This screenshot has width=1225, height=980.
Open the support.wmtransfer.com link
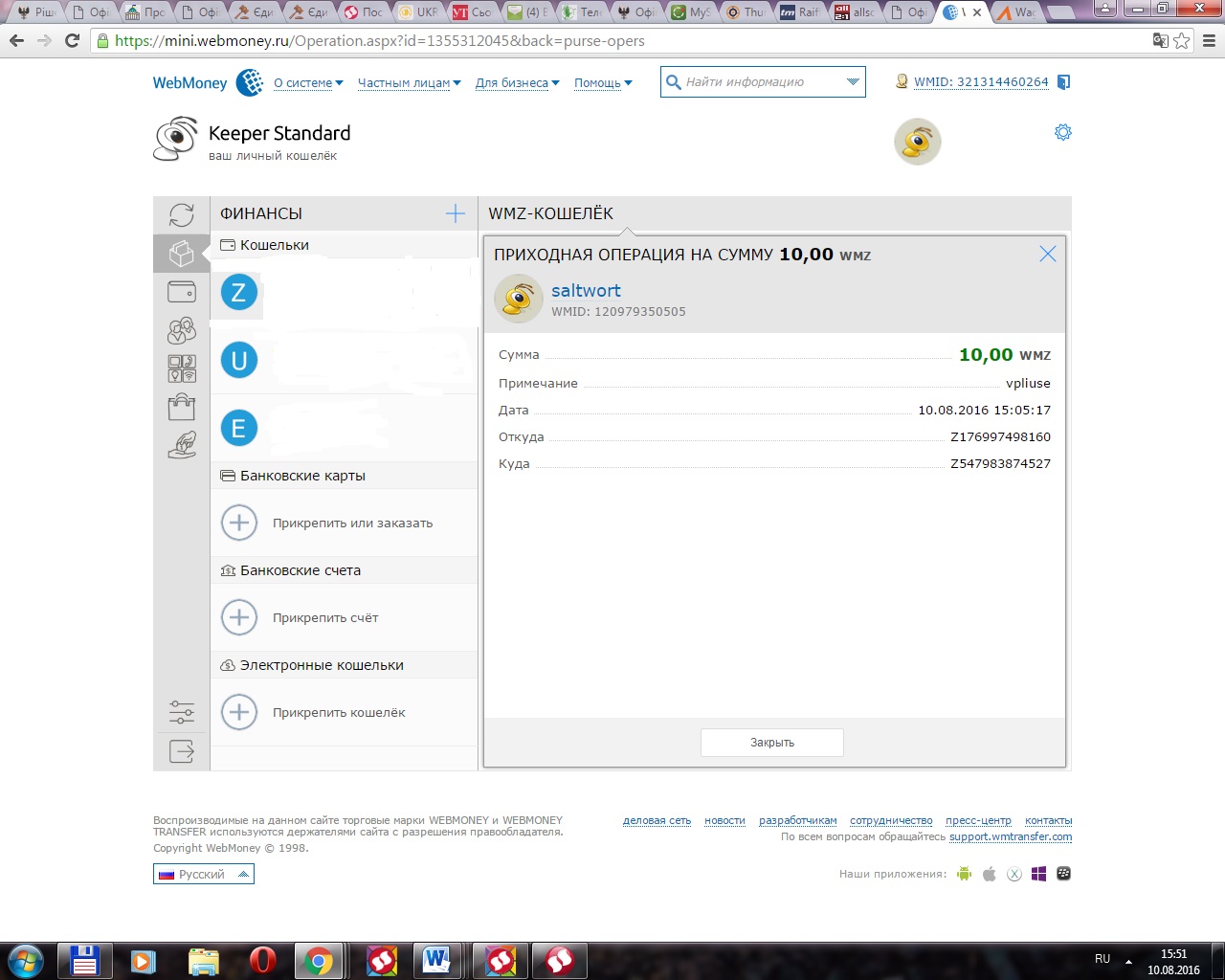[1011, 836]
